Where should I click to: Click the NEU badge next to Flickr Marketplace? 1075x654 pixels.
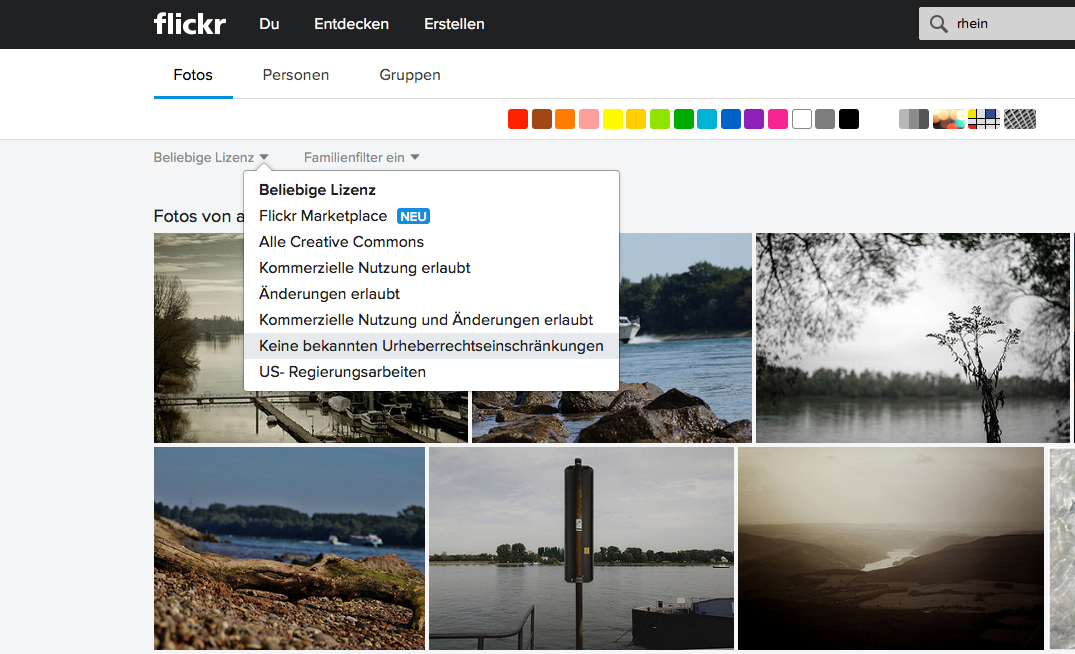click(x=413, y=217)
